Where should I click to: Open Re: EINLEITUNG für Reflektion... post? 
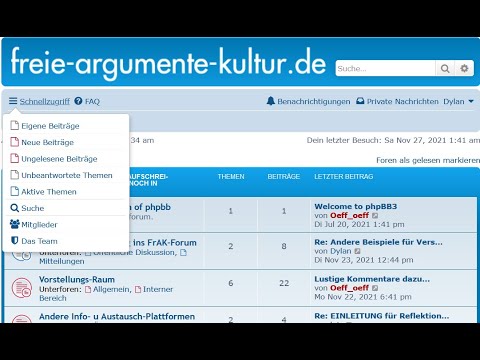click(x=382, y=315)
